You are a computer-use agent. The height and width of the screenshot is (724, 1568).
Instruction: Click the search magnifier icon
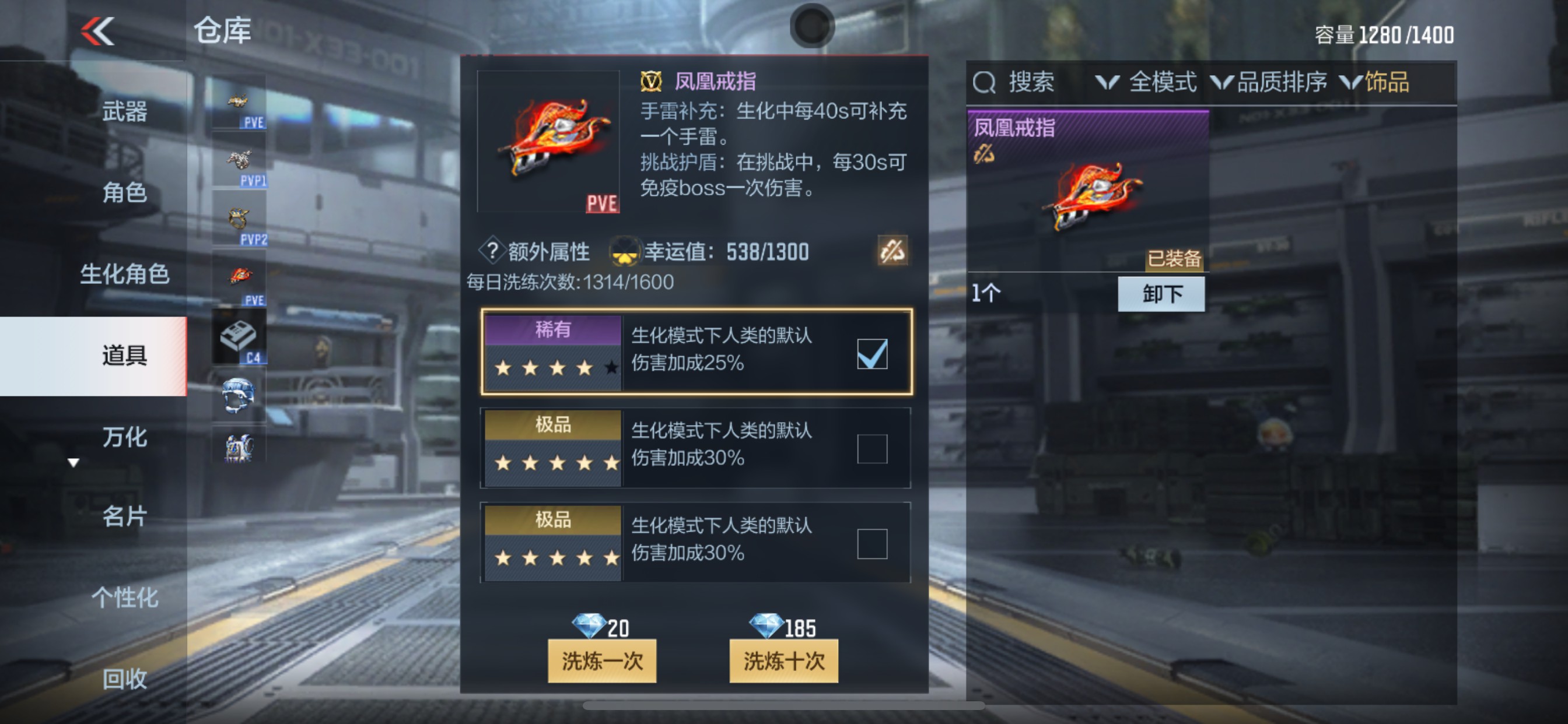tap(984, 82)
